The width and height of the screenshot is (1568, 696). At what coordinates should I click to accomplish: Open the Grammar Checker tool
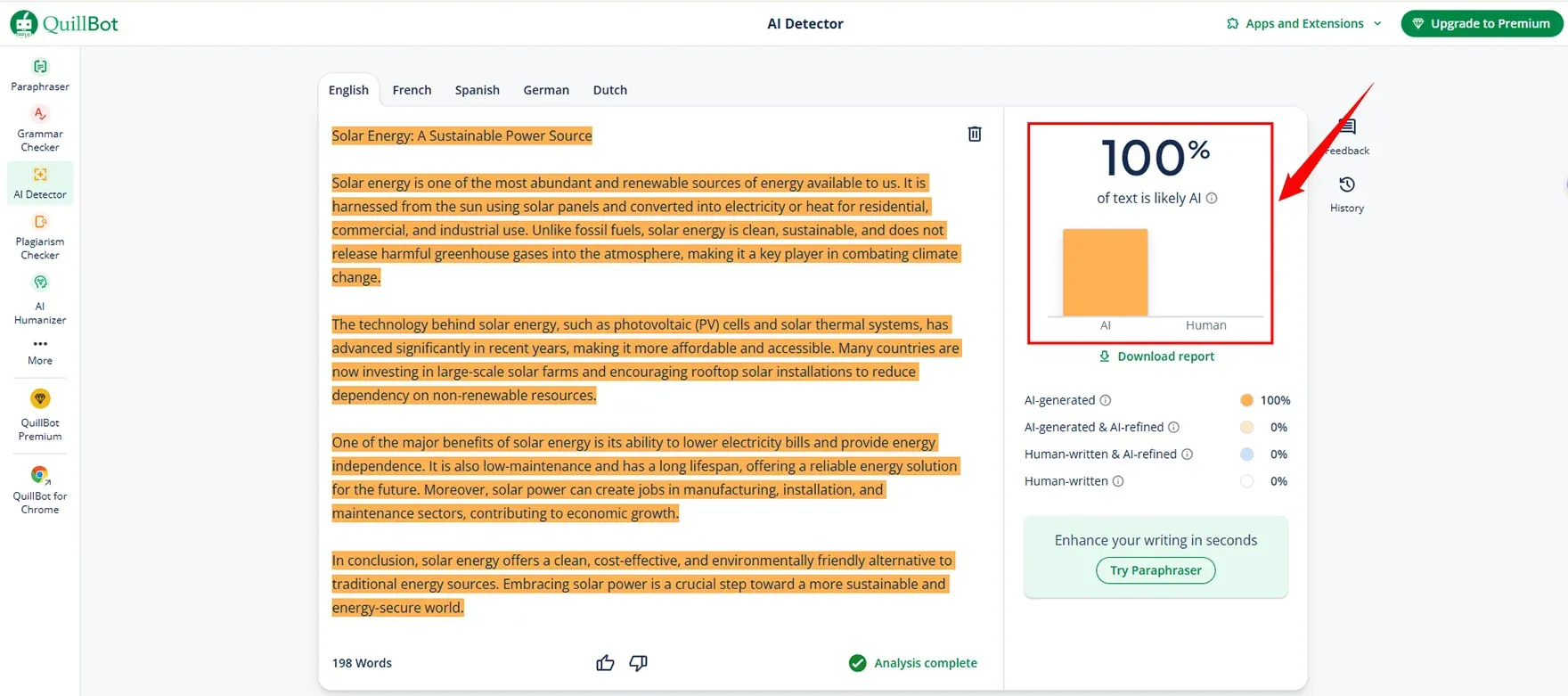point(40,129)
